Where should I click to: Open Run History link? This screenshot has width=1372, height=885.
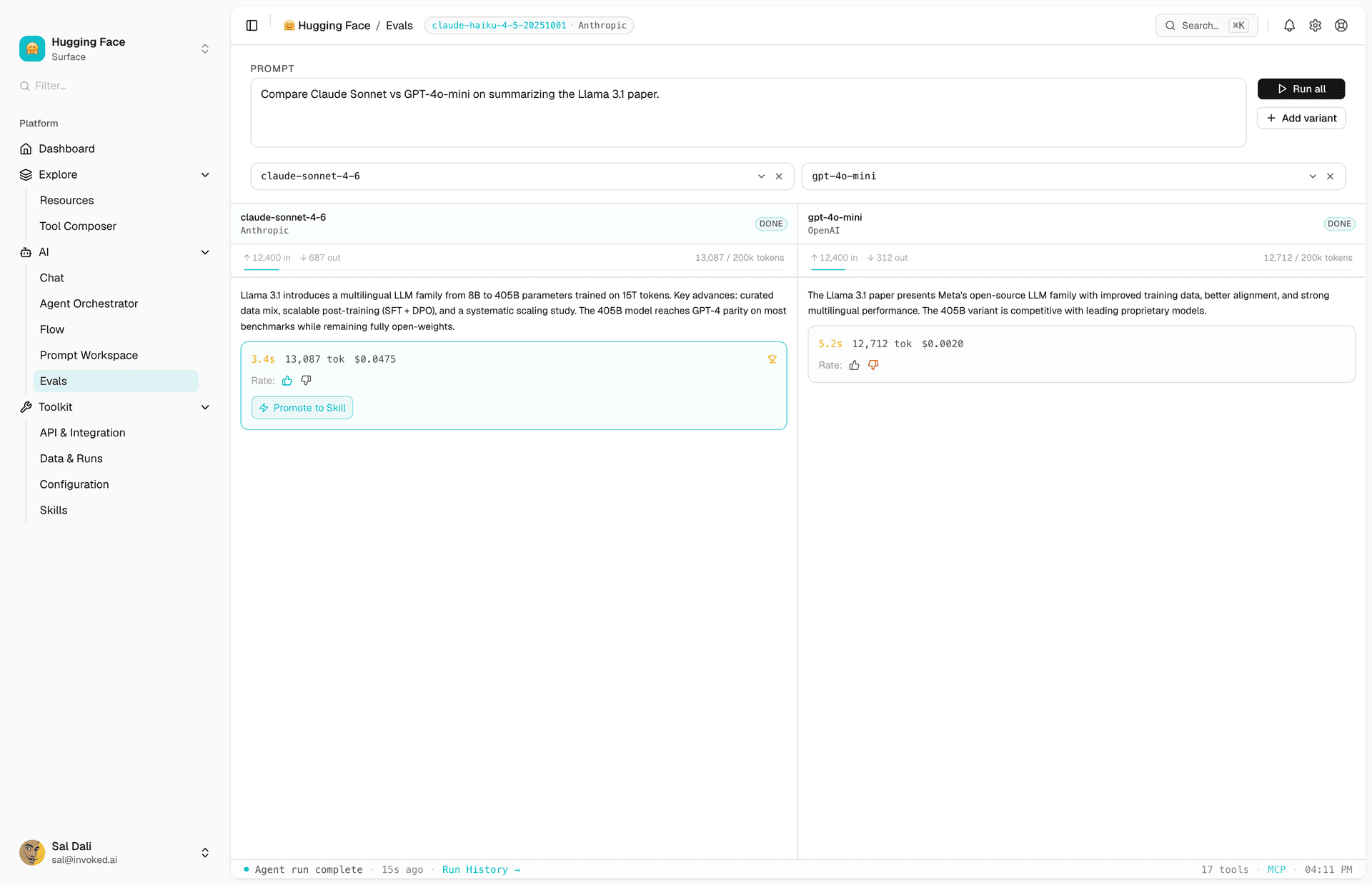tap(481, 870)
